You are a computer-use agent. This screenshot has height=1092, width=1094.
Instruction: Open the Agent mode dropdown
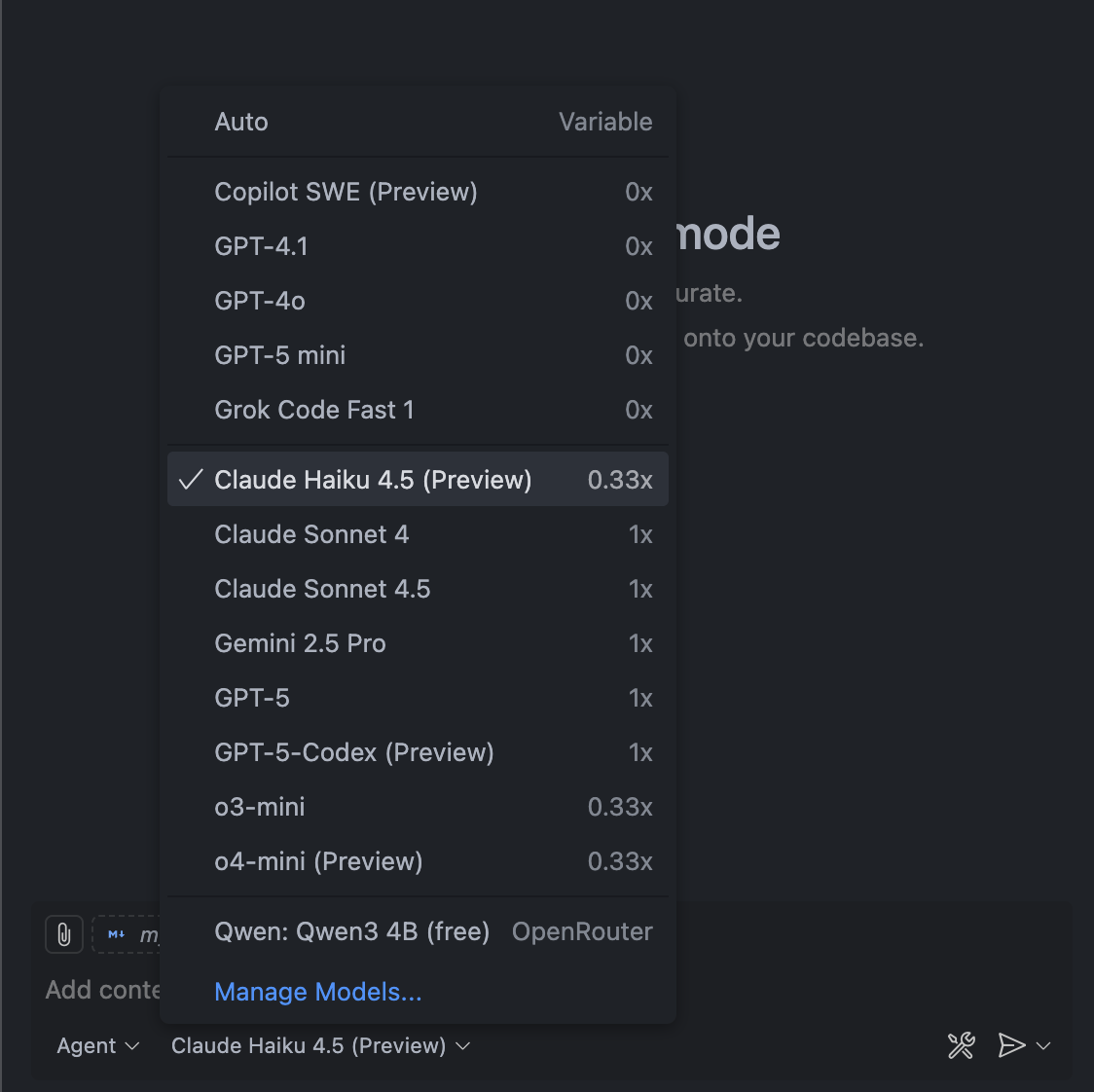point(97,1045)
